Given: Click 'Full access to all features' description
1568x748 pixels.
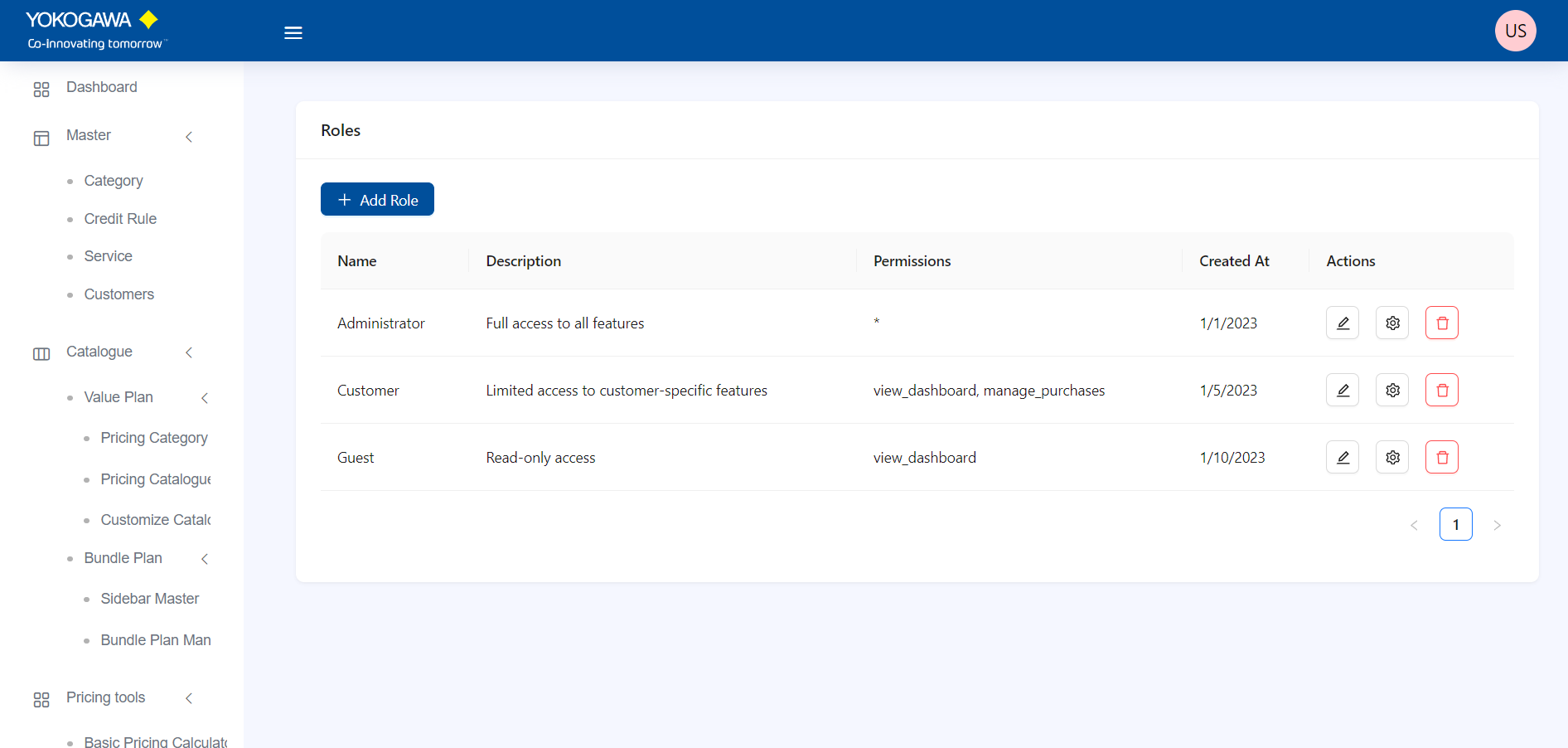Looking at the screenshot, I should tap(565, 323).
